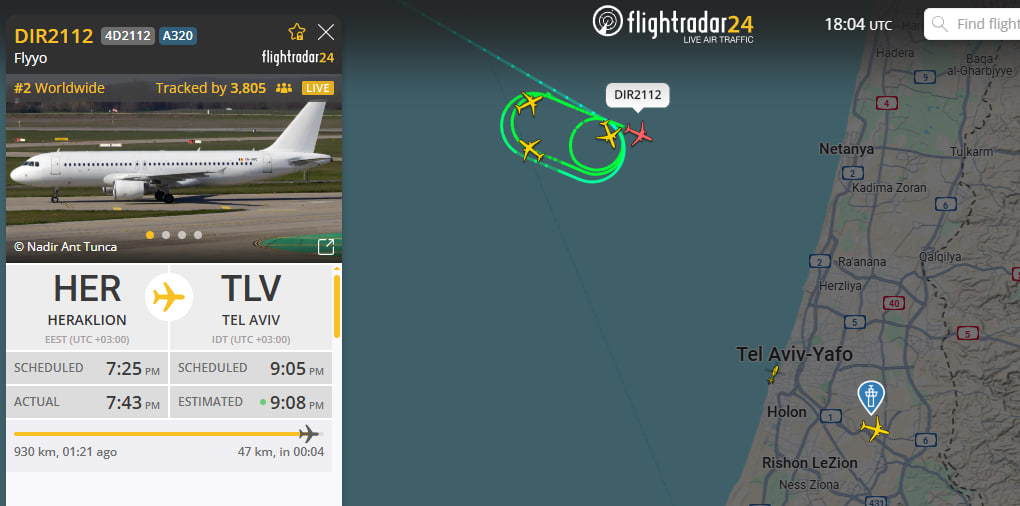This screenshot has height=506, width=1020.
Task: Show the third aircraft photo dot
Action: click(x=182, y=235)
